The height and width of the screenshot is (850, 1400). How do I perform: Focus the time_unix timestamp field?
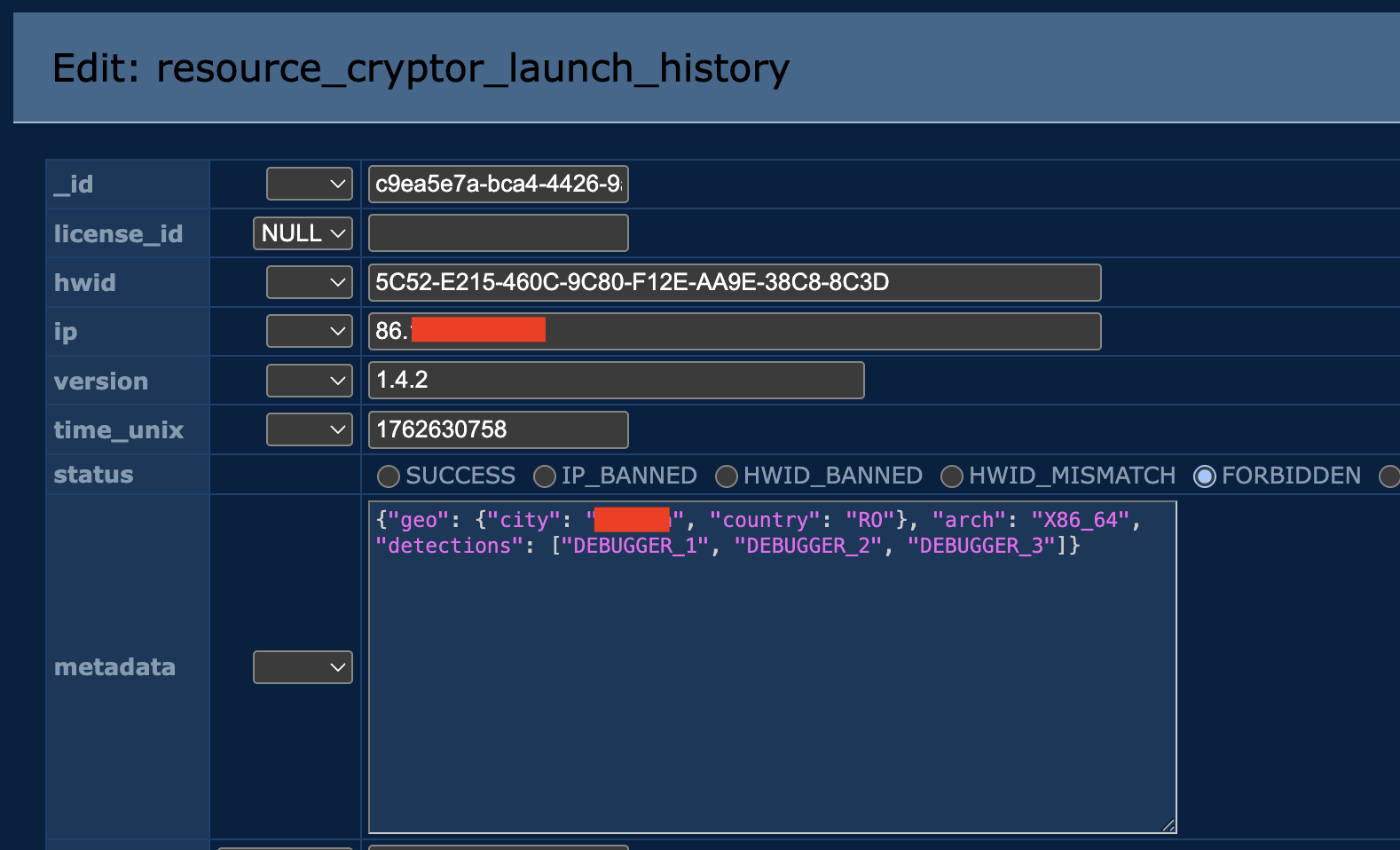click(x=498, y=429)
